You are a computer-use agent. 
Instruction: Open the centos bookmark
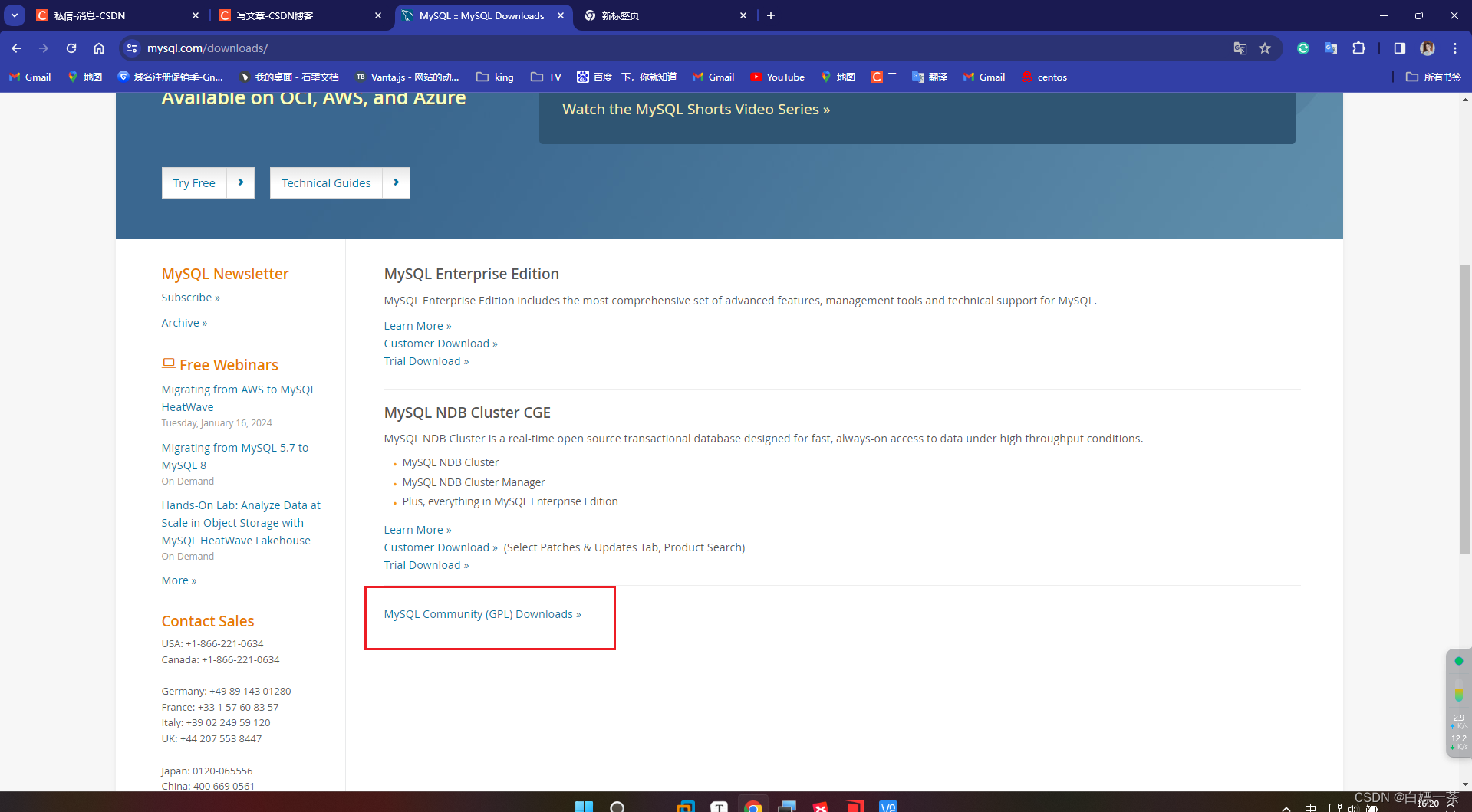point(1044,77)
